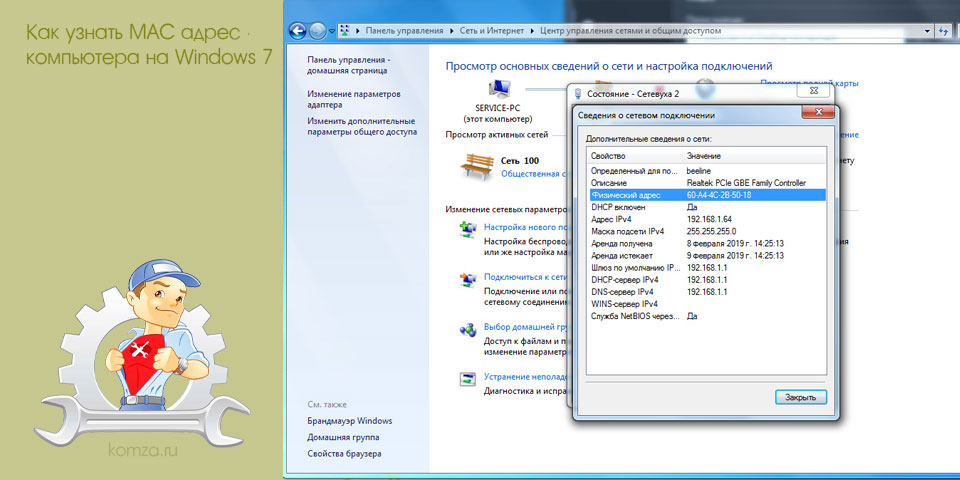This screenshot has height=480, width=960.
Task: Click the Back navigation arrow button
Action: click(x=297, y=30)
